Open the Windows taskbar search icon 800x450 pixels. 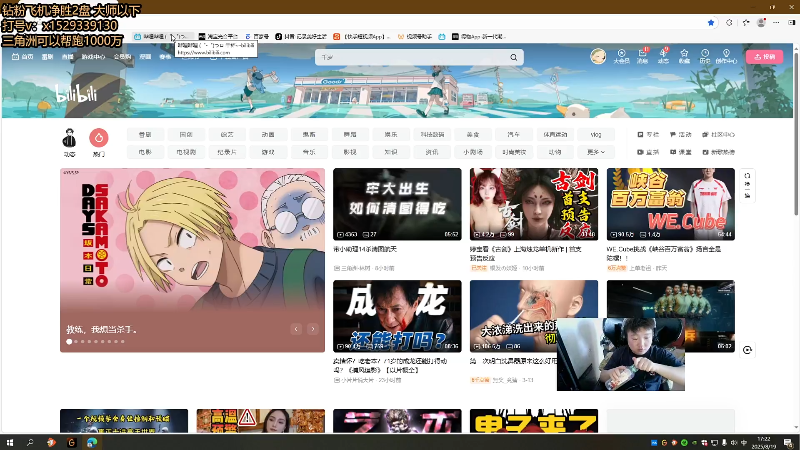click(30, 442)
